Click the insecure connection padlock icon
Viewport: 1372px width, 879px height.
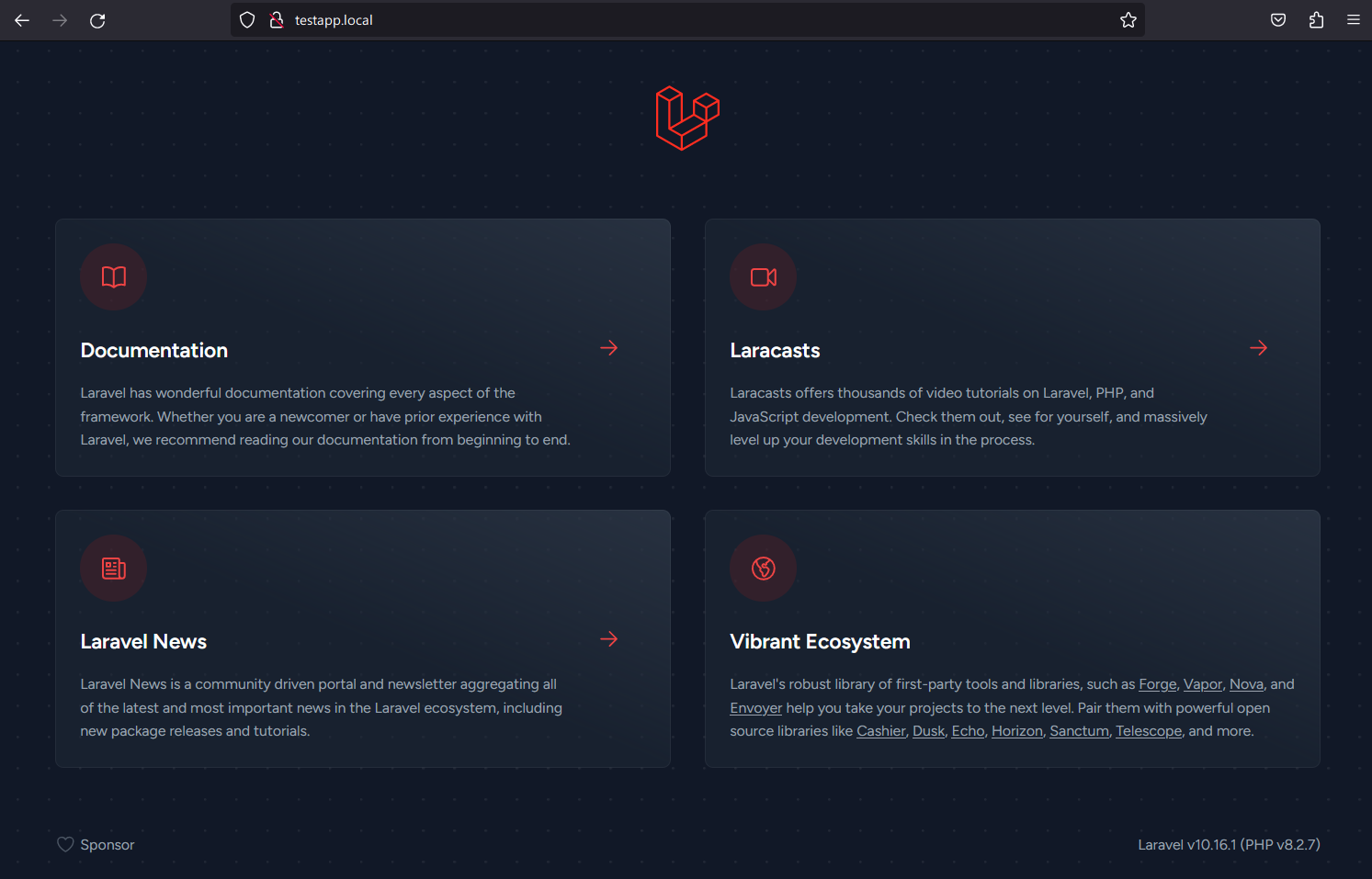tap(276, 20)
